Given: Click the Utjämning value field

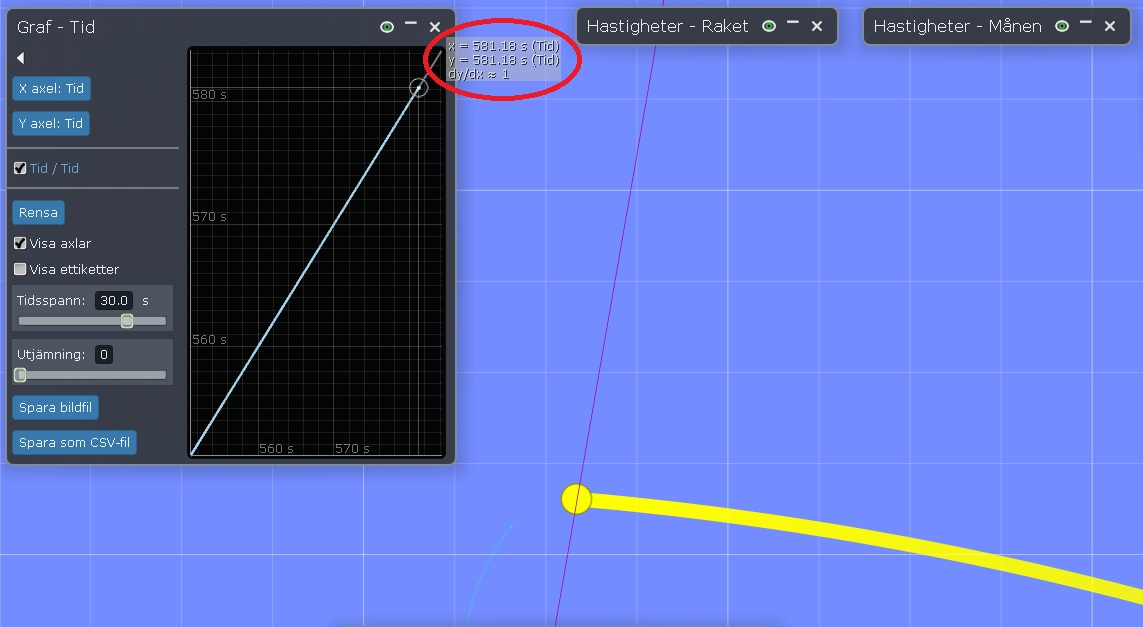Looking at the screenshot, I should coord(105,354).
